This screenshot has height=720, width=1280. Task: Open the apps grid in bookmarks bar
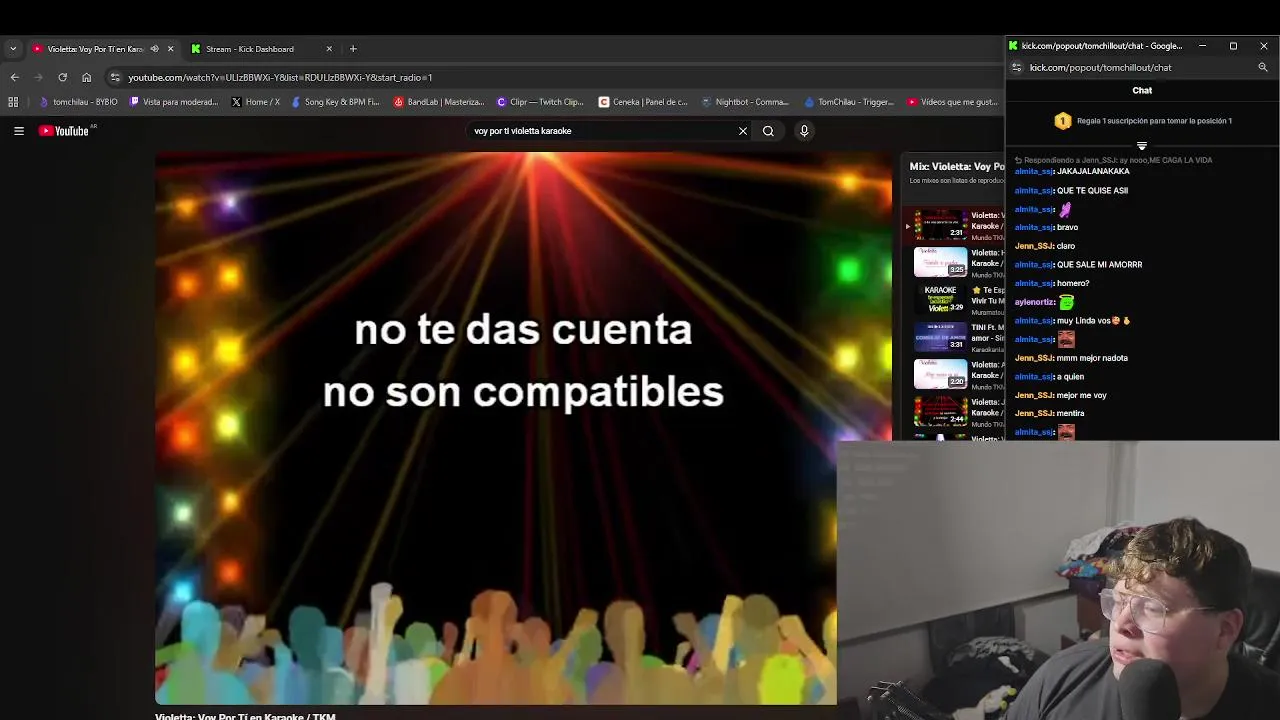point(13,102)
